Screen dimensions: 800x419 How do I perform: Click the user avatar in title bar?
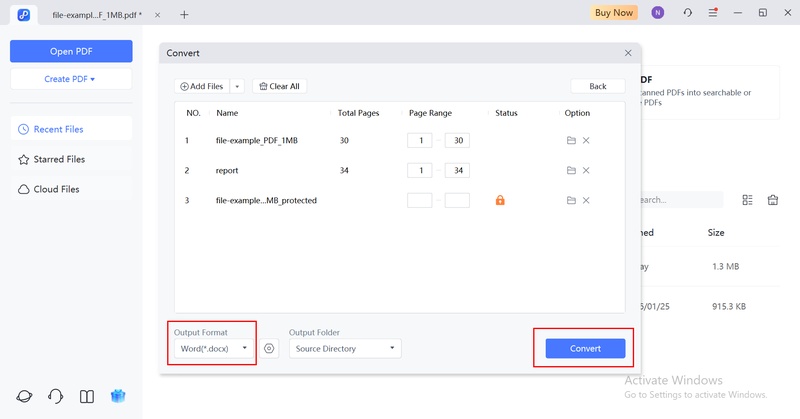(x=657, y=13)
